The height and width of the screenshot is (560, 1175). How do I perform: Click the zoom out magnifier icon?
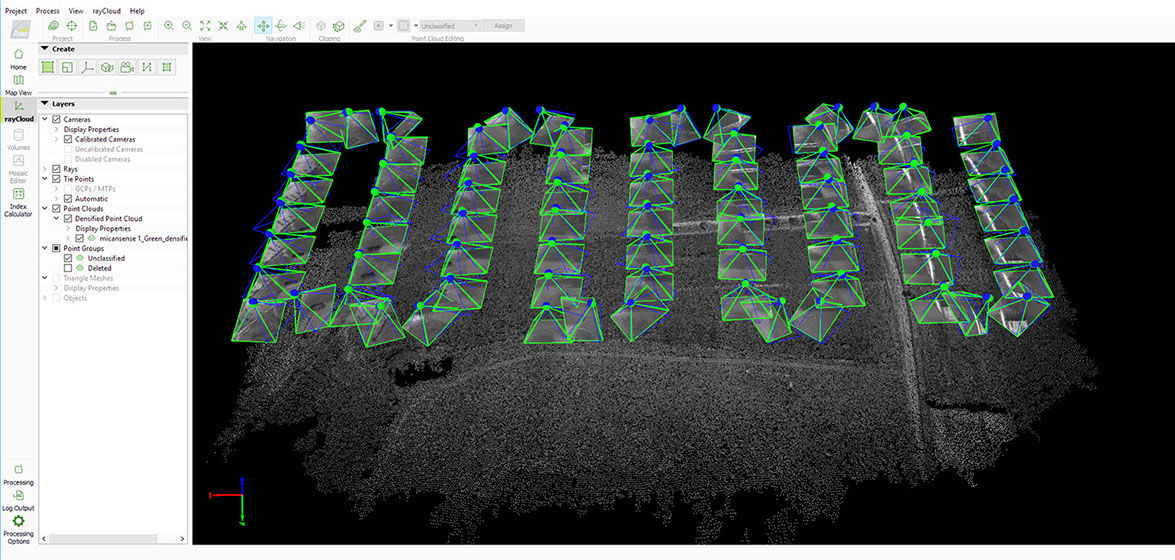186,25
